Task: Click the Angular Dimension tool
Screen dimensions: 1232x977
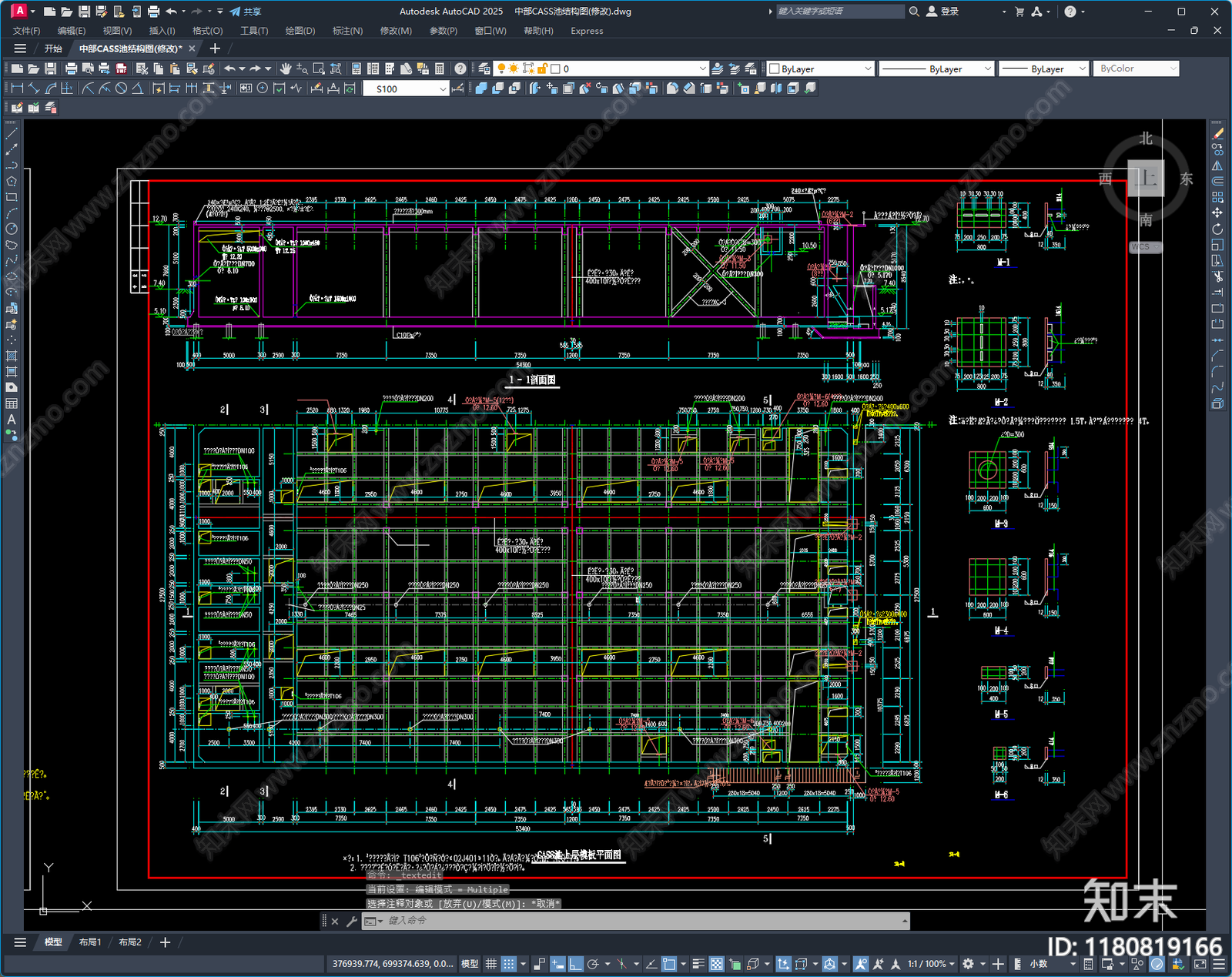Action: 137,89
